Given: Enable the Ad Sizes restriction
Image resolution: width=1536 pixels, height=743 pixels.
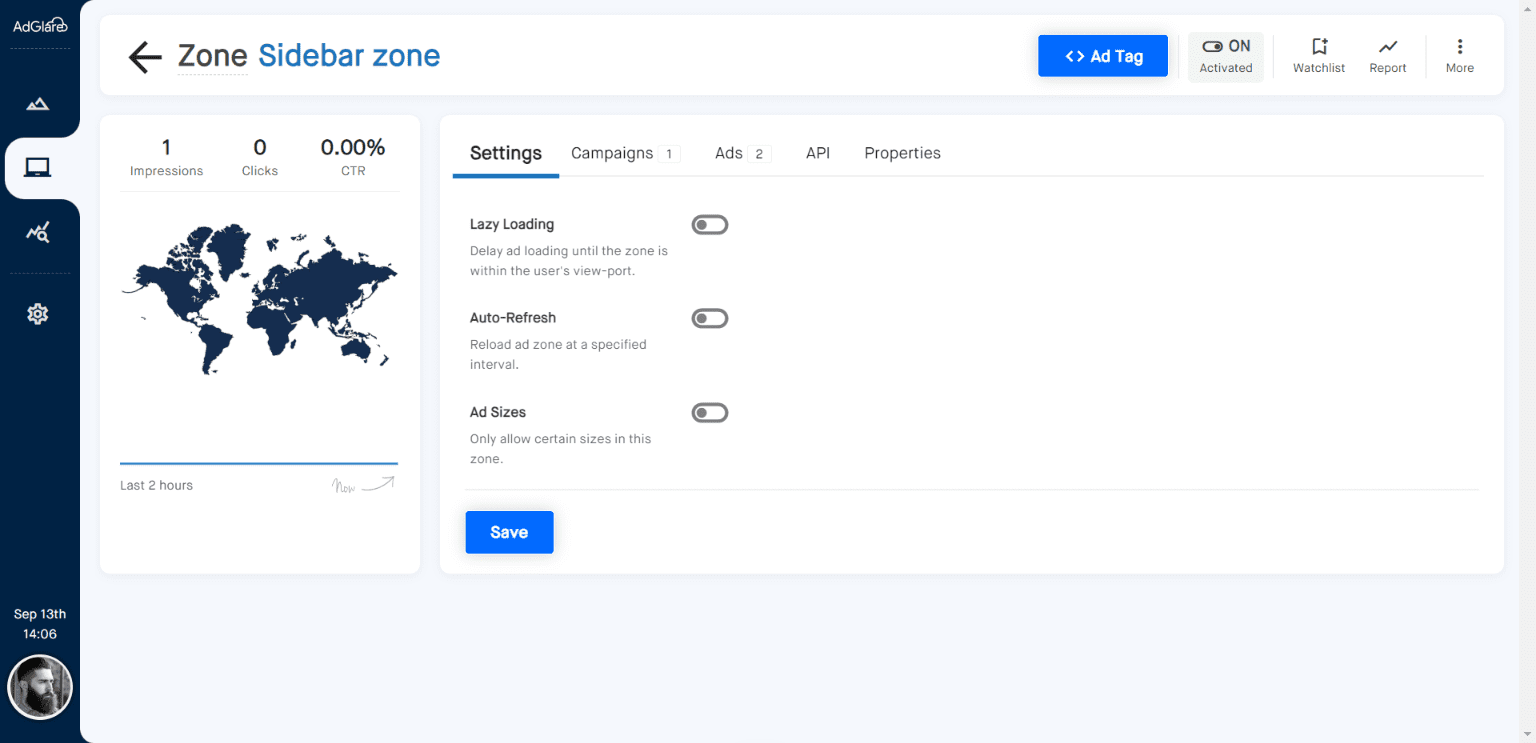Looking at the screenshot, I should pos(710,412).
